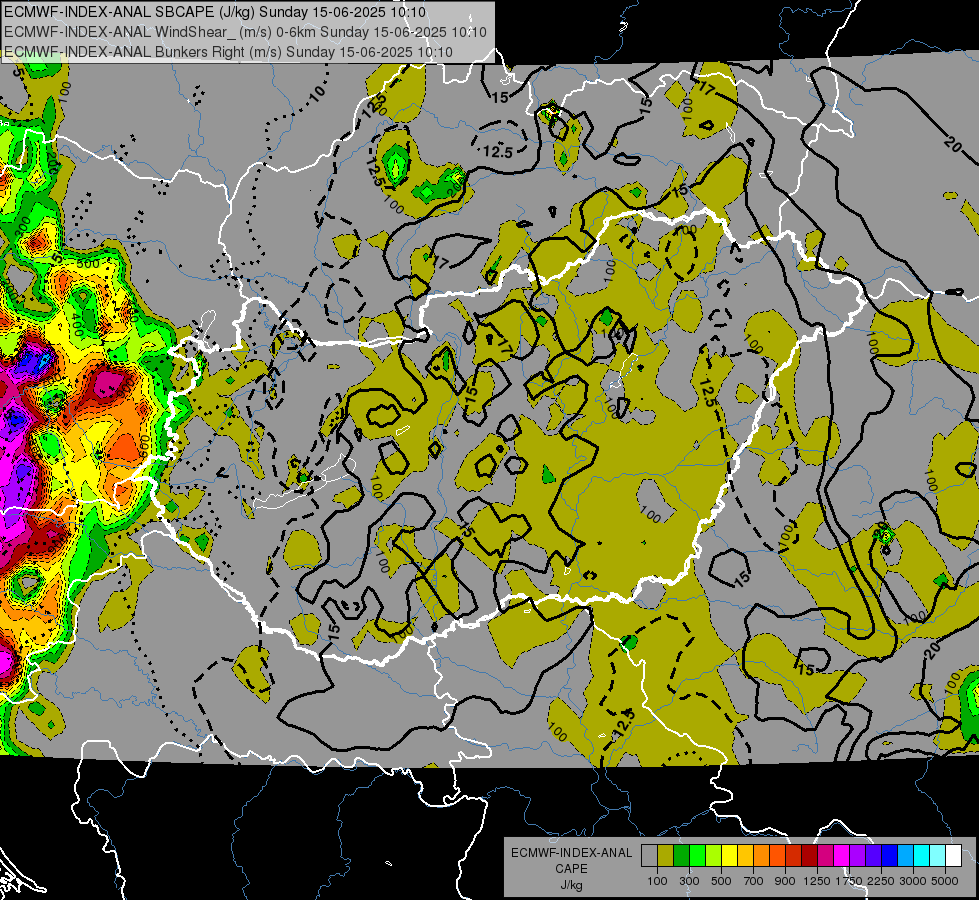This screenshot has width=979, height=900.
Task: Select the dark green swatch left of 300
Action: coord(681,856)
